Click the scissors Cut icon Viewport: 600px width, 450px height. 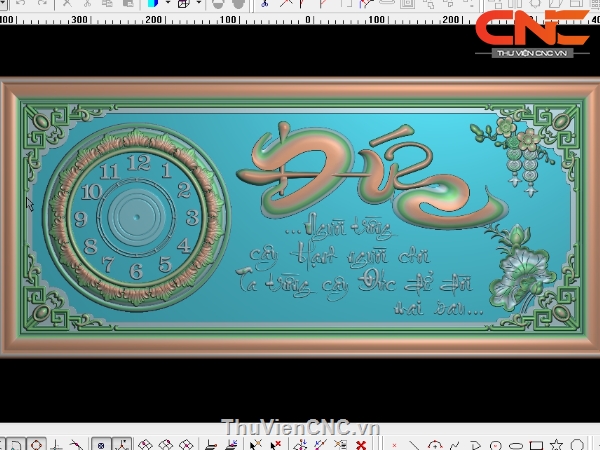pos(86,4)
